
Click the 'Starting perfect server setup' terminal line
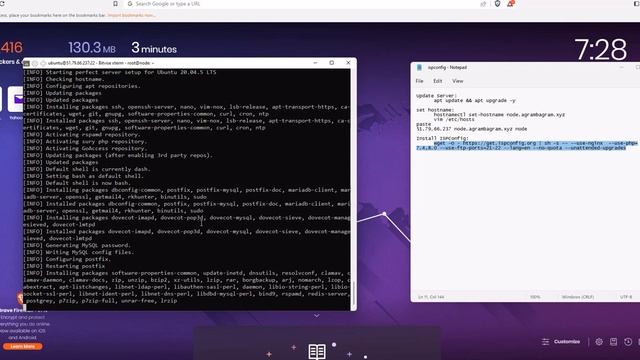[120, 72]
